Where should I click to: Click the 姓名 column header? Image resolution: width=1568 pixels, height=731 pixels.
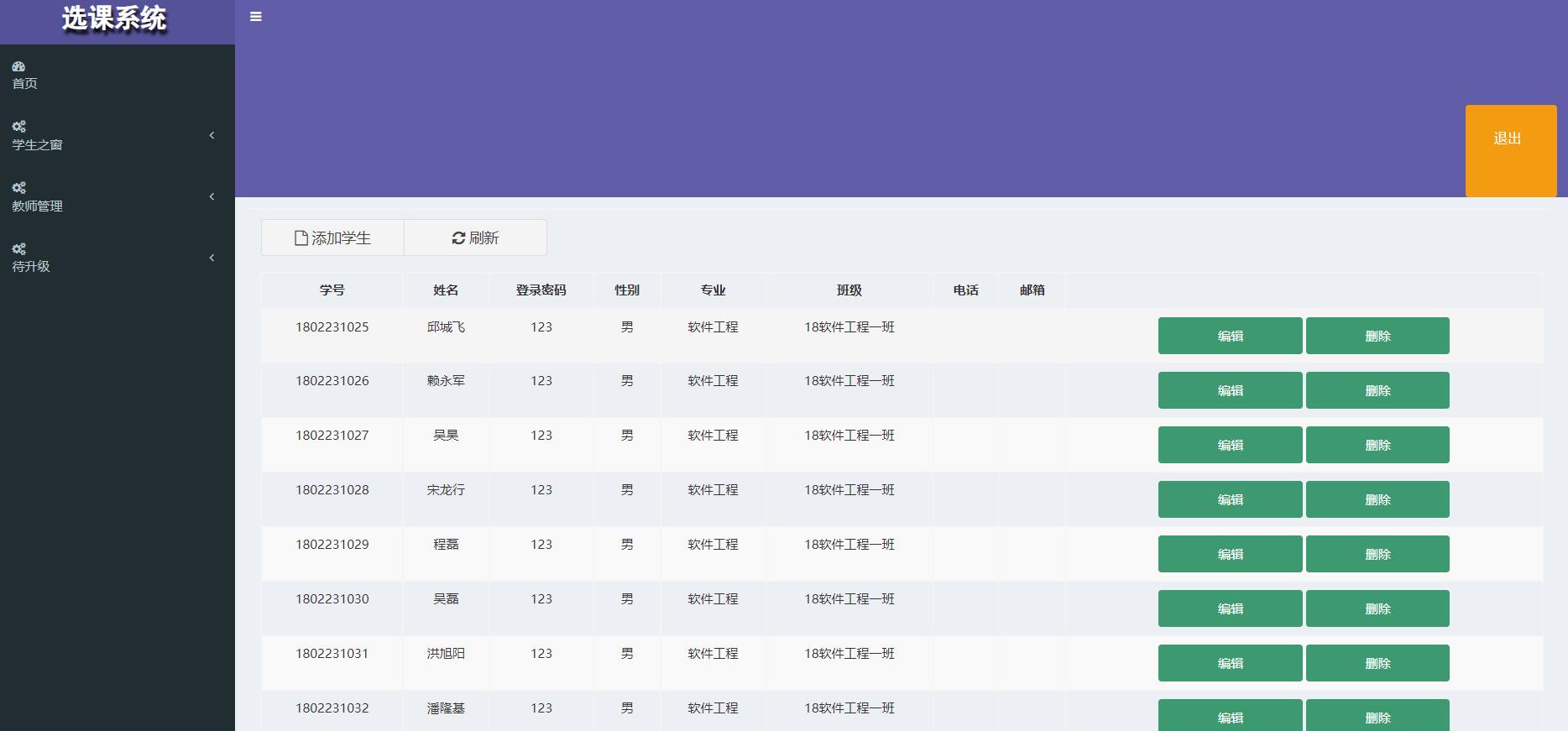[446, 290]
